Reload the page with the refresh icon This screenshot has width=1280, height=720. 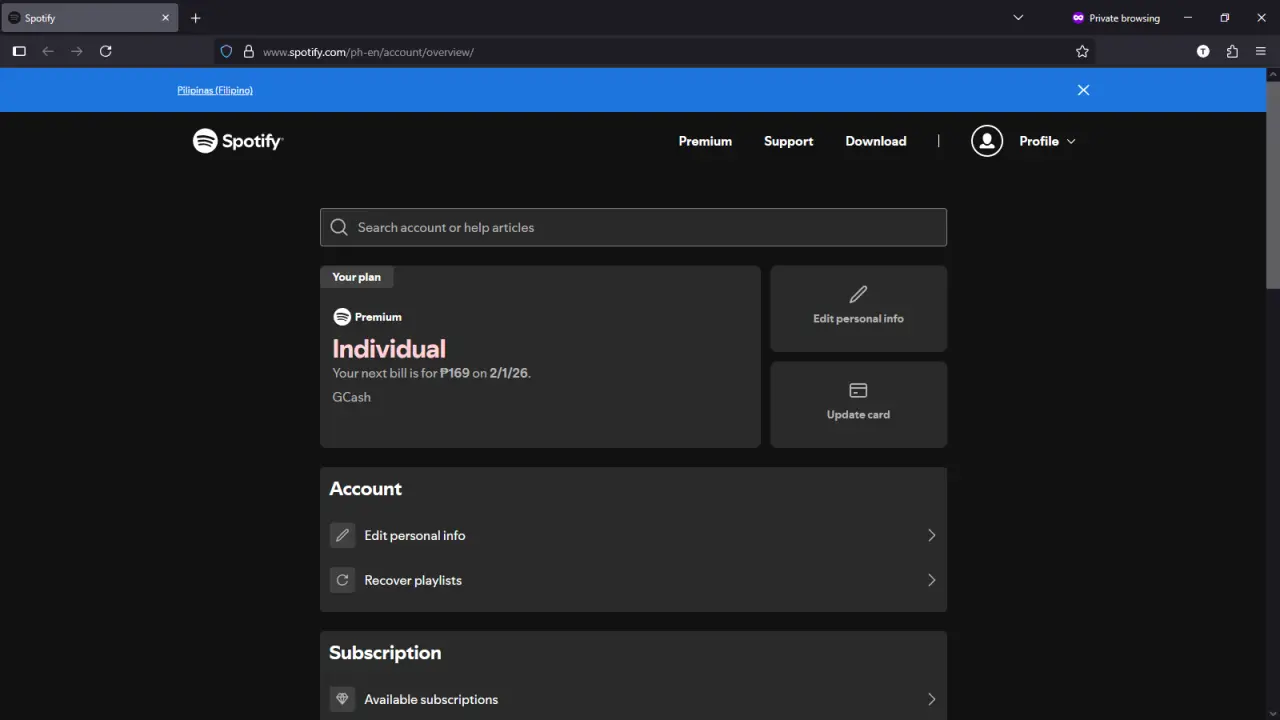coord(106,51)
